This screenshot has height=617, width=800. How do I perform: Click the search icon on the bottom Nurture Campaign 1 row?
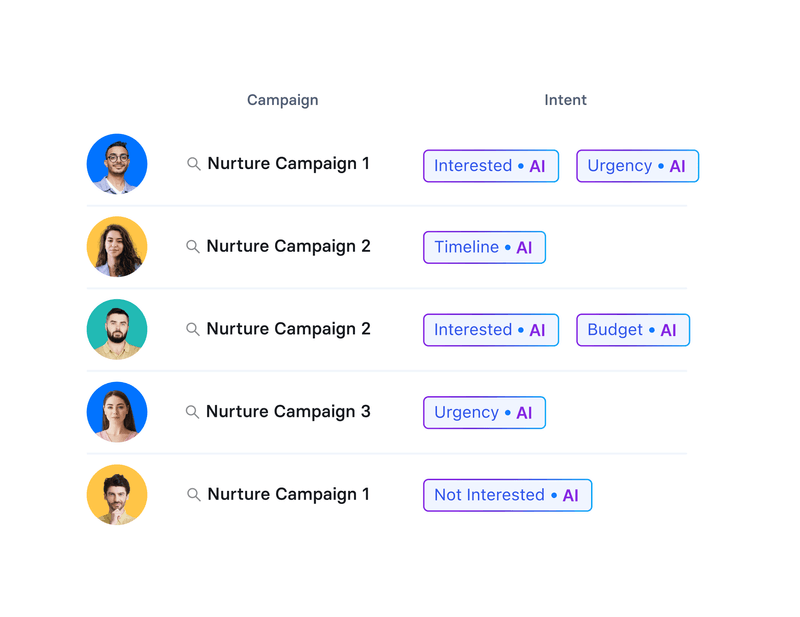click(x=194, y=494)
